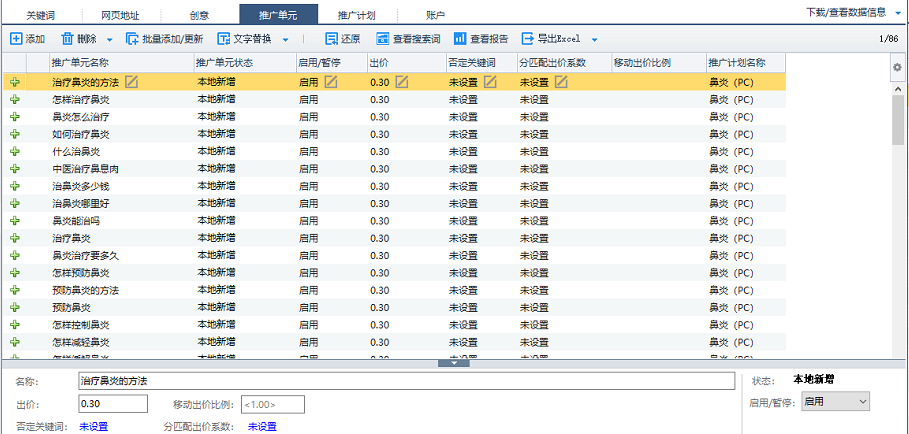Screen dimensions: 909x434
Task: Expand the 文字替换 dropdown arrow
Action: (285, 40)
